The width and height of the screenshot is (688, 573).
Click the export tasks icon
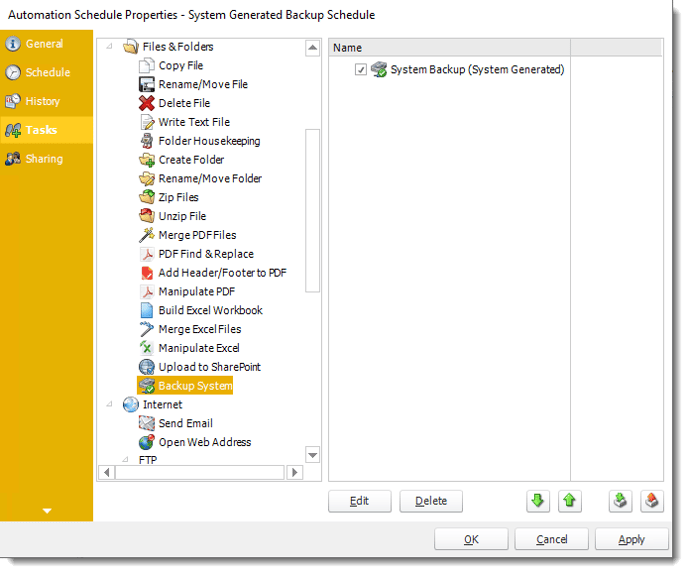pos(652,501)
